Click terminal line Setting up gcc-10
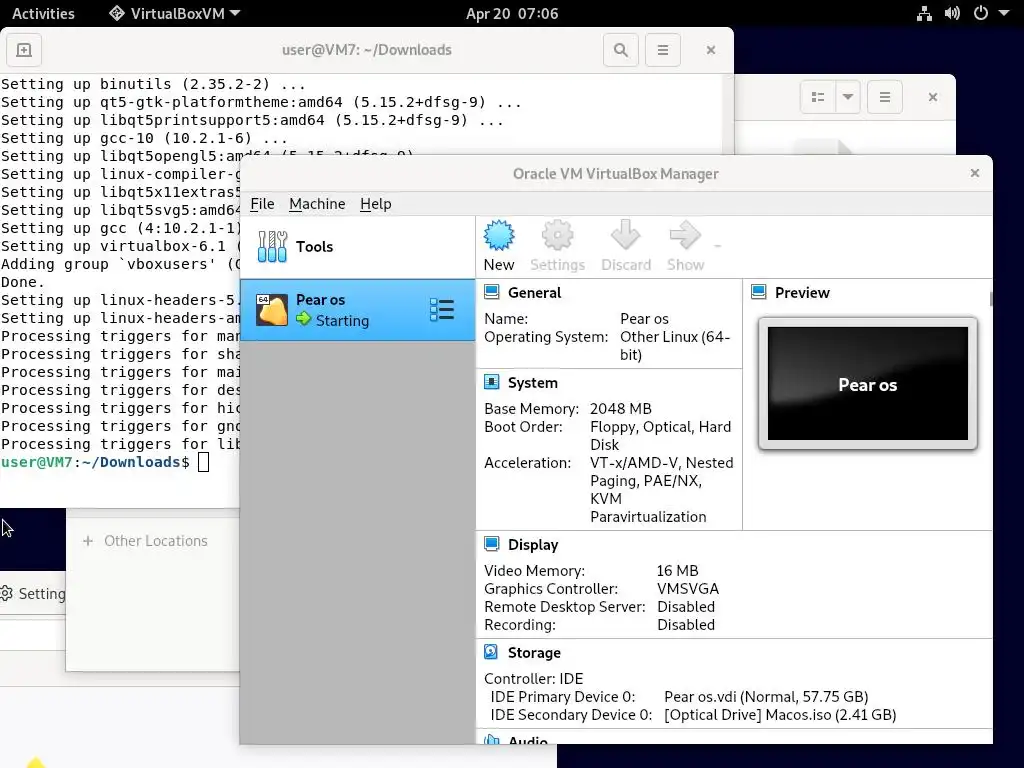This screenshot has height=768, width=1024. (x=144, y=138)
